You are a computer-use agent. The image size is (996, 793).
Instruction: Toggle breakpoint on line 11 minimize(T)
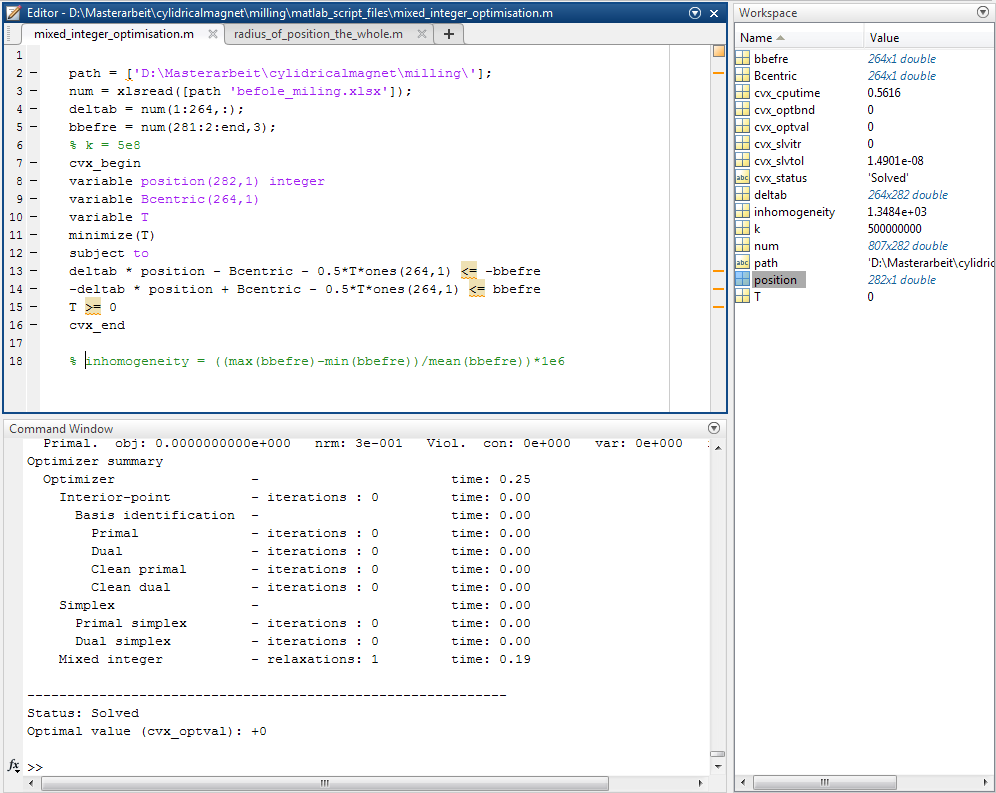tap(34, 235)
